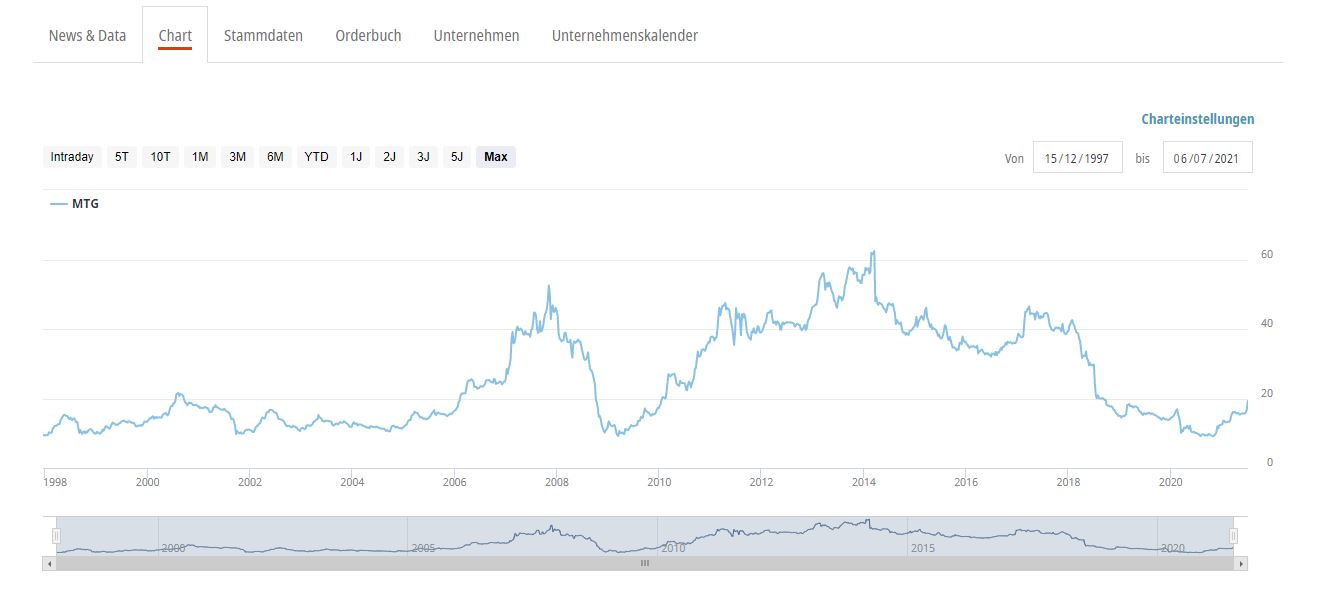Switch chart to YTD range

[x=316, y=157]
